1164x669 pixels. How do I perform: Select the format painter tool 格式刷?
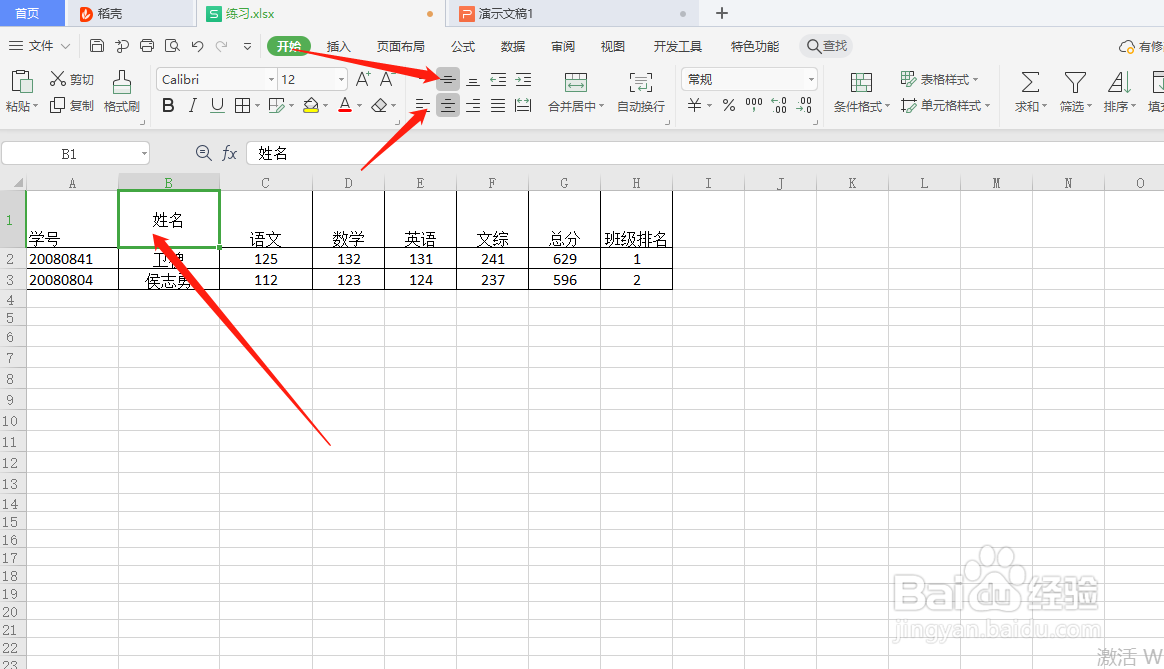(121, 91)
